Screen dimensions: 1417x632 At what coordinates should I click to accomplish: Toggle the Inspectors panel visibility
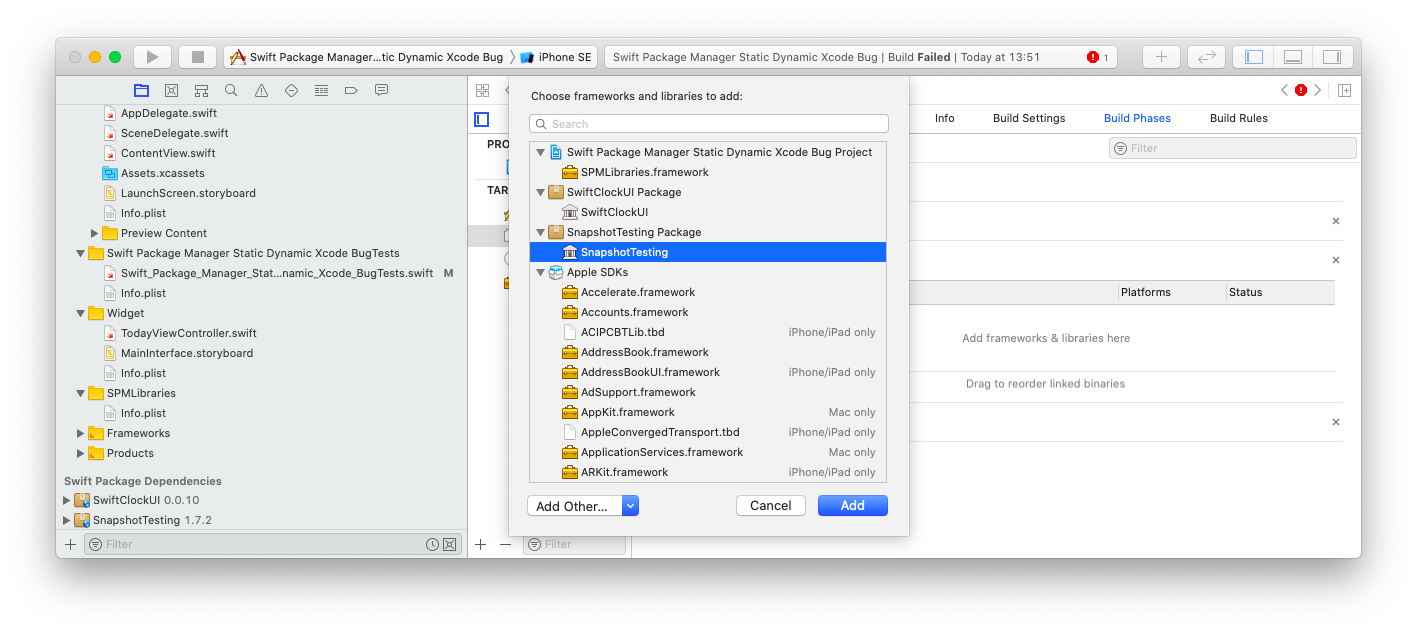click(1331, 57)
